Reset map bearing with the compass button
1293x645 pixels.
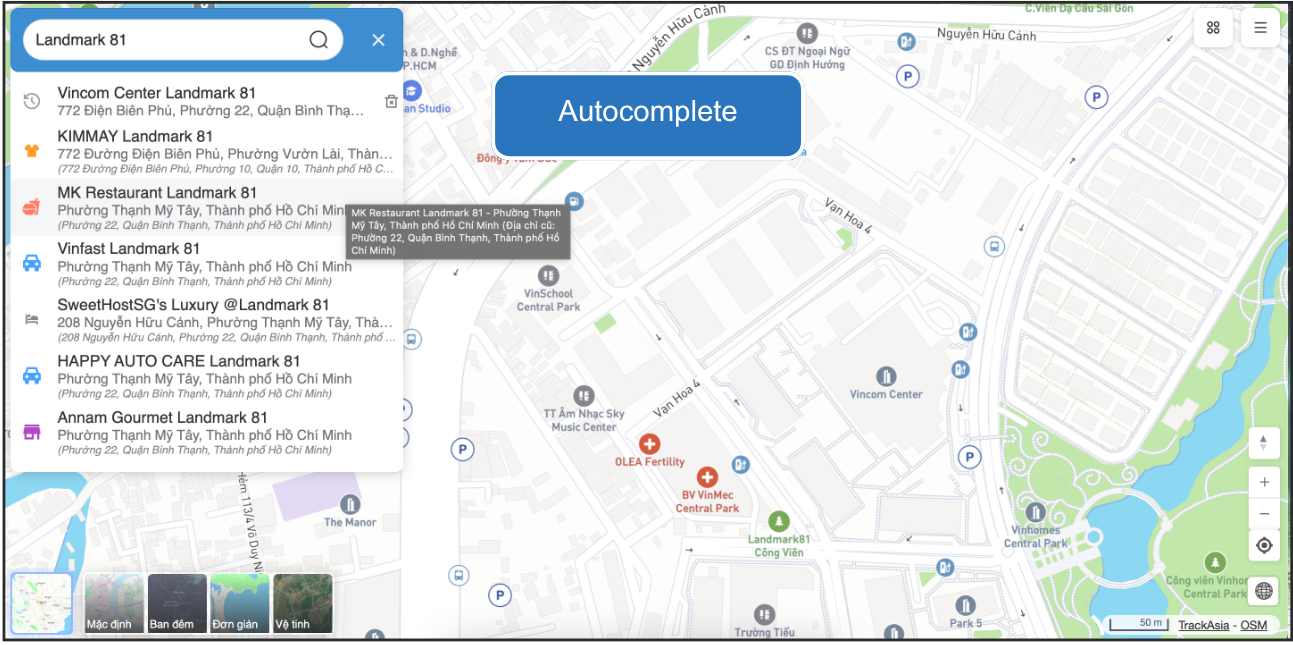coord(1264,442)
